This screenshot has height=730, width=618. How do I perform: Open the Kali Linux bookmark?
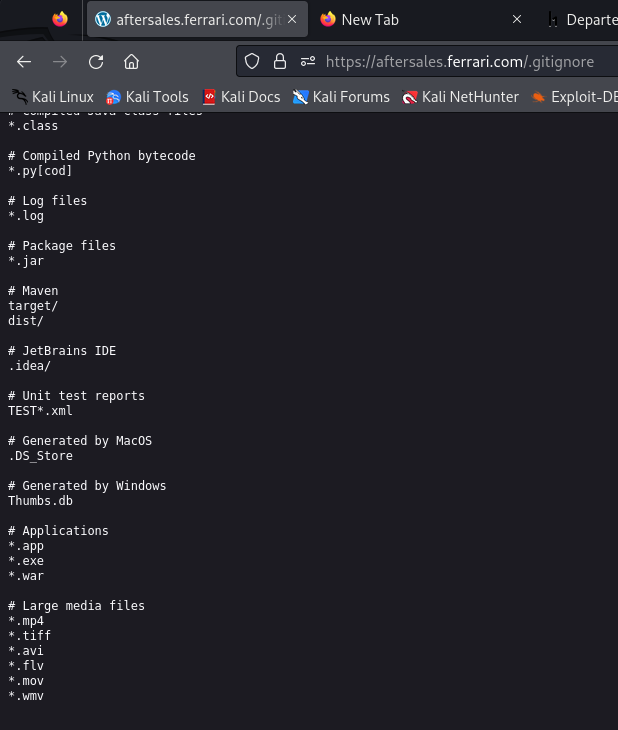pos(53,97)
